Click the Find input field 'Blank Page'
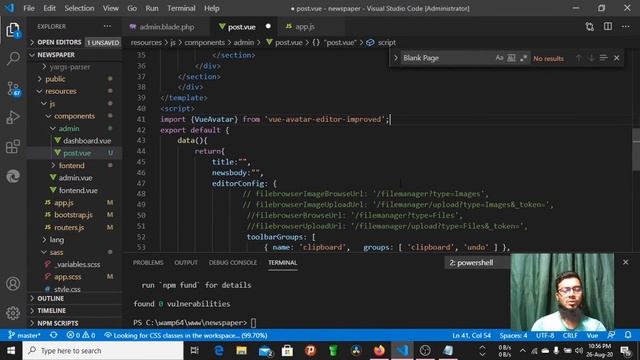 pos(446,58)
